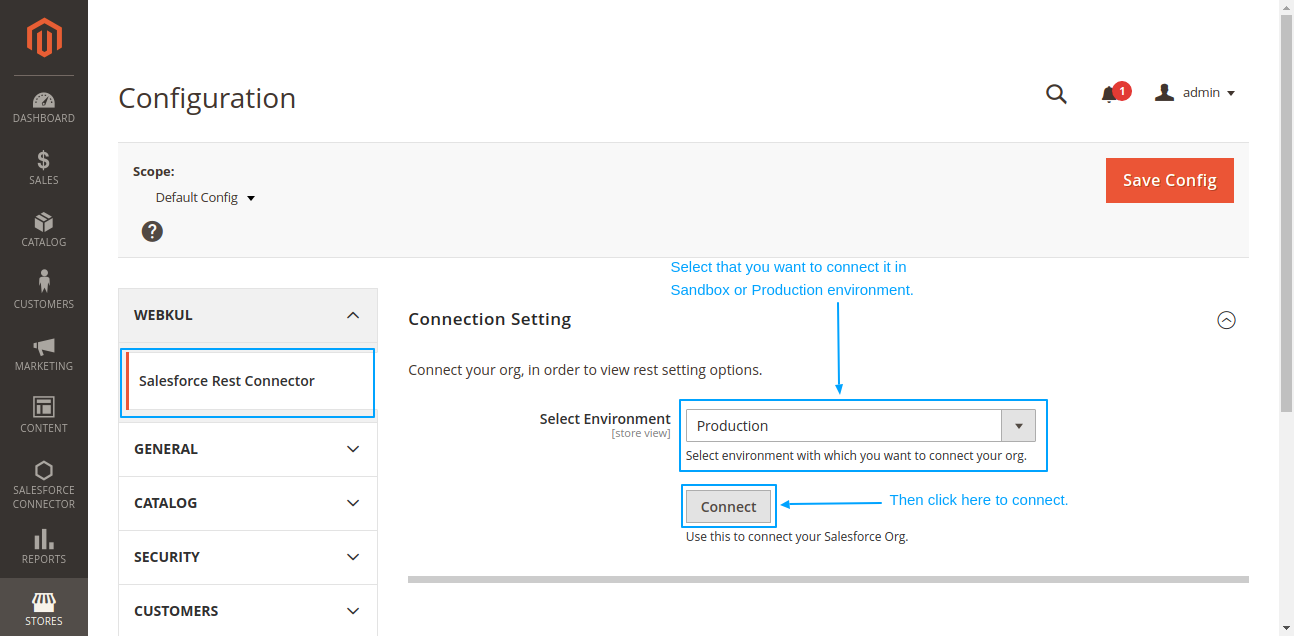Click the scope help question mark icon
The height and width of the screenshot is (636, 1294).
(x=152, y=231)
